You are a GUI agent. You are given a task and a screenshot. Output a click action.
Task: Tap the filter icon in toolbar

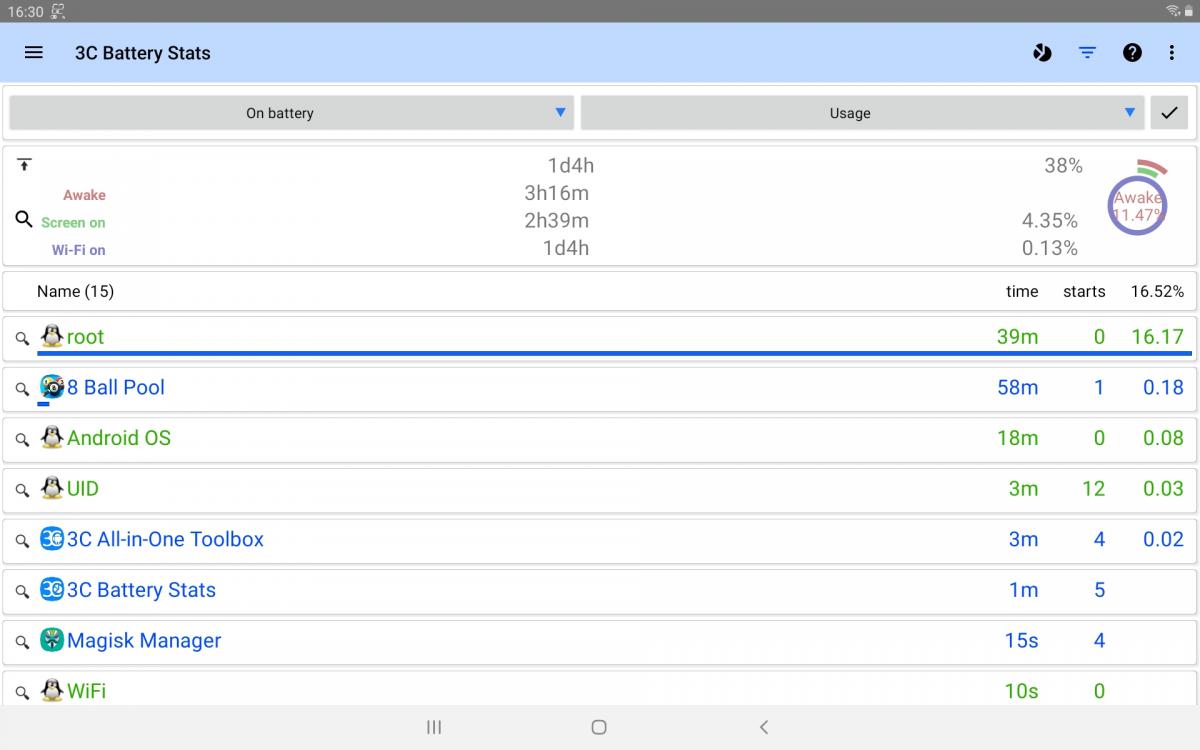(1087, 53)
